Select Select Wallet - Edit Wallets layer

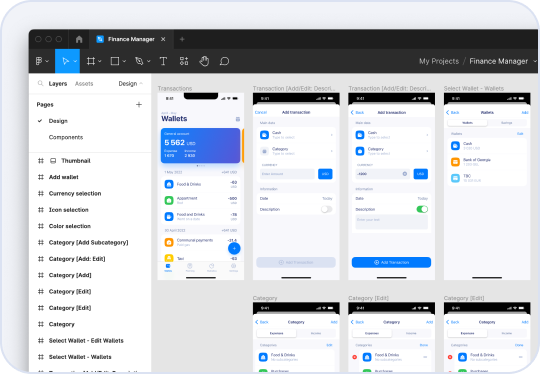point(86,341)
